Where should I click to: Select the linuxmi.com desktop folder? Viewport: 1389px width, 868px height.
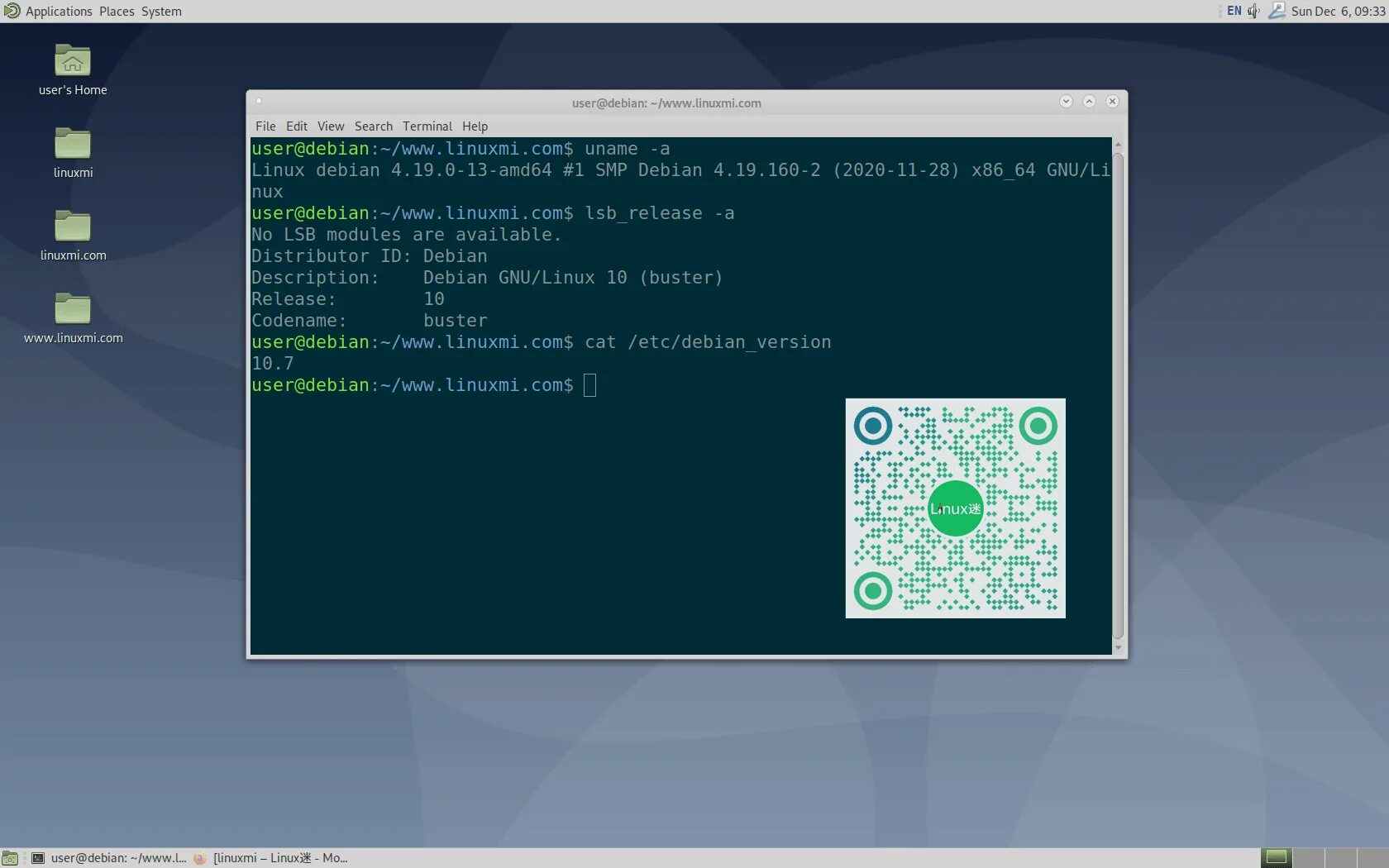(73, 226)
